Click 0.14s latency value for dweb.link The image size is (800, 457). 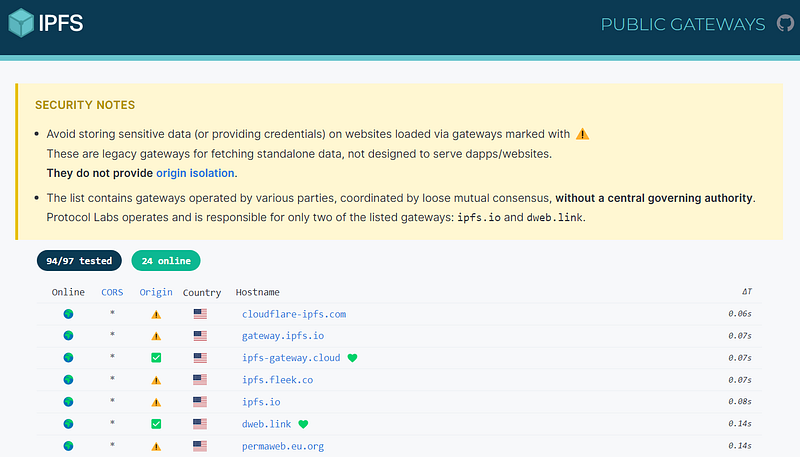pyautogui.click(x=740, y=423)
